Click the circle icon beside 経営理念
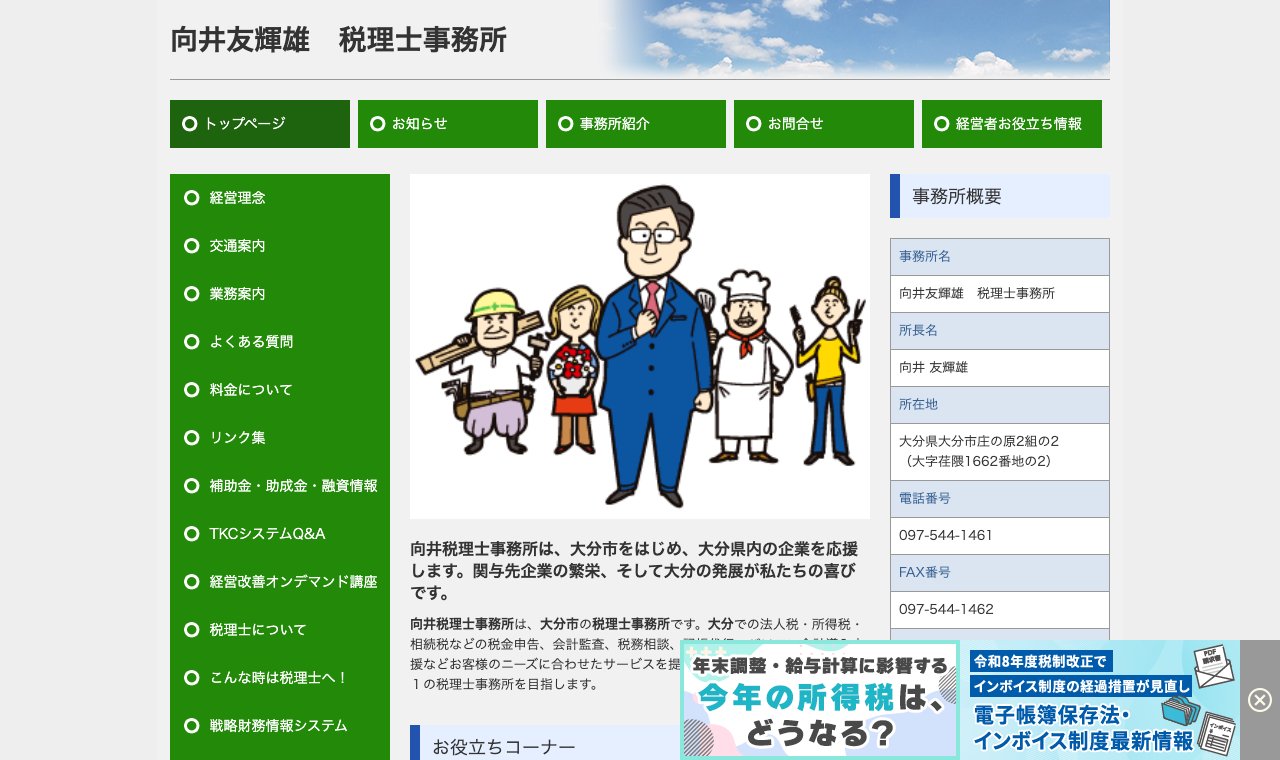 coord(192,198)
